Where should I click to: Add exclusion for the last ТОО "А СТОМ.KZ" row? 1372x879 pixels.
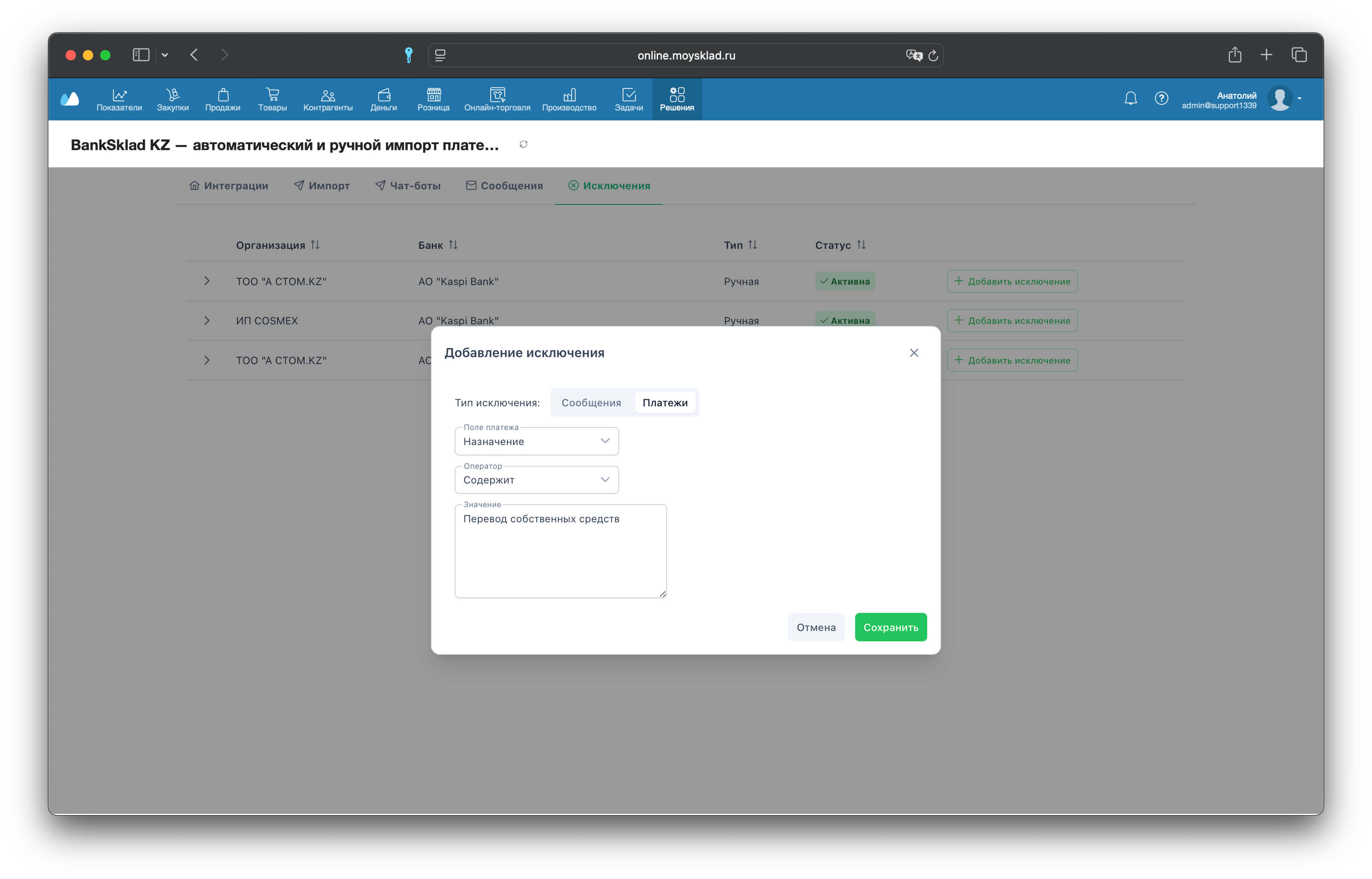click(1012, 360)
